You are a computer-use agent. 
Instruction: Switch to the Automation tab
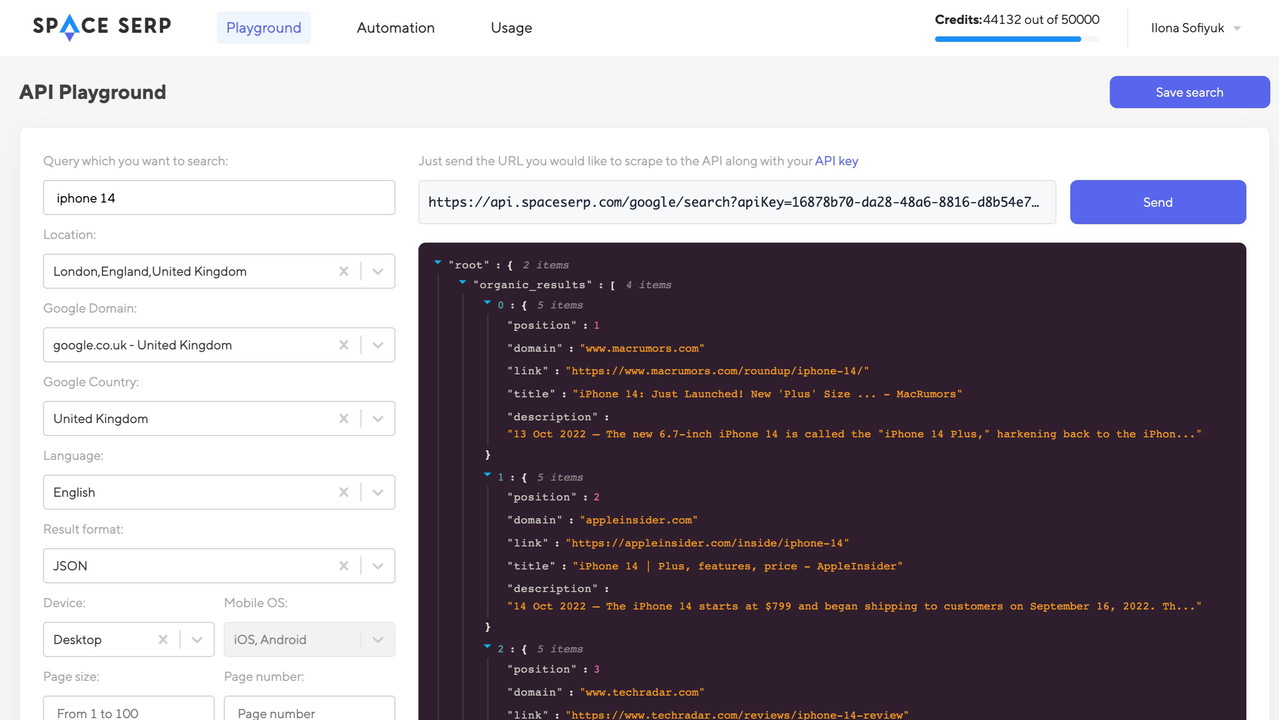pos(395,28)
